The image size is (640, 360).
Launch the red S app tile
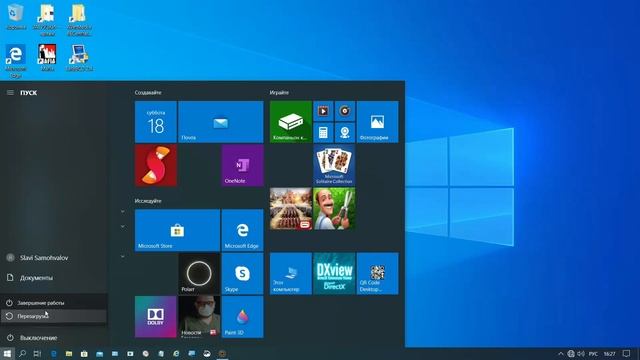point(156,165)
